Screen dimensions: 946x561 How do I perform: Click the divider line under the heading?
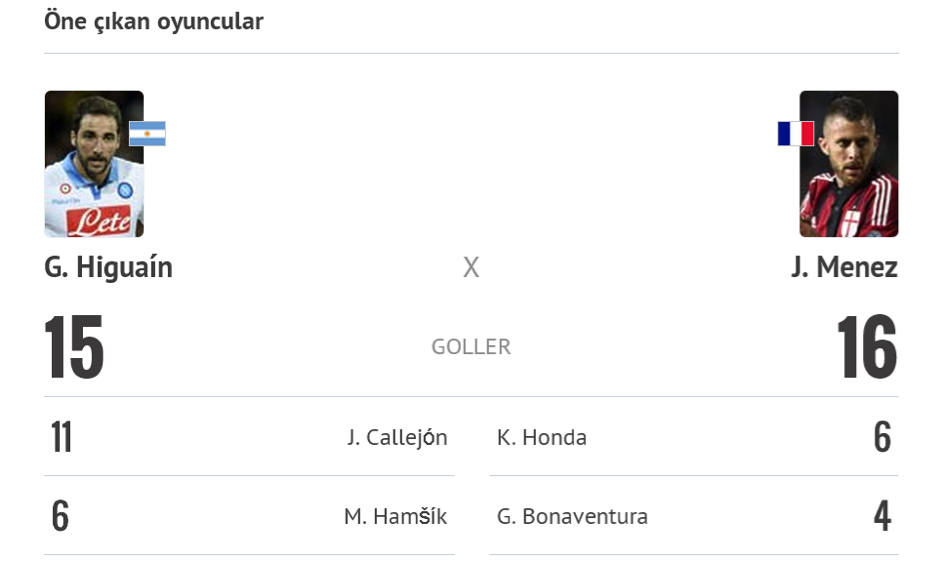coord(471,53)
